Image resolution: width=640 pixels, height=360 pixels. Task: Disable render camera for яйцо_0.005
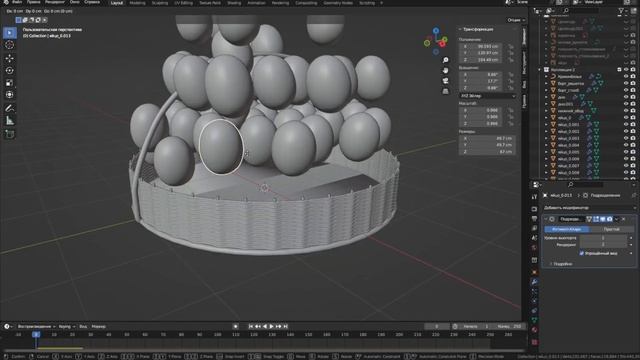633,152
